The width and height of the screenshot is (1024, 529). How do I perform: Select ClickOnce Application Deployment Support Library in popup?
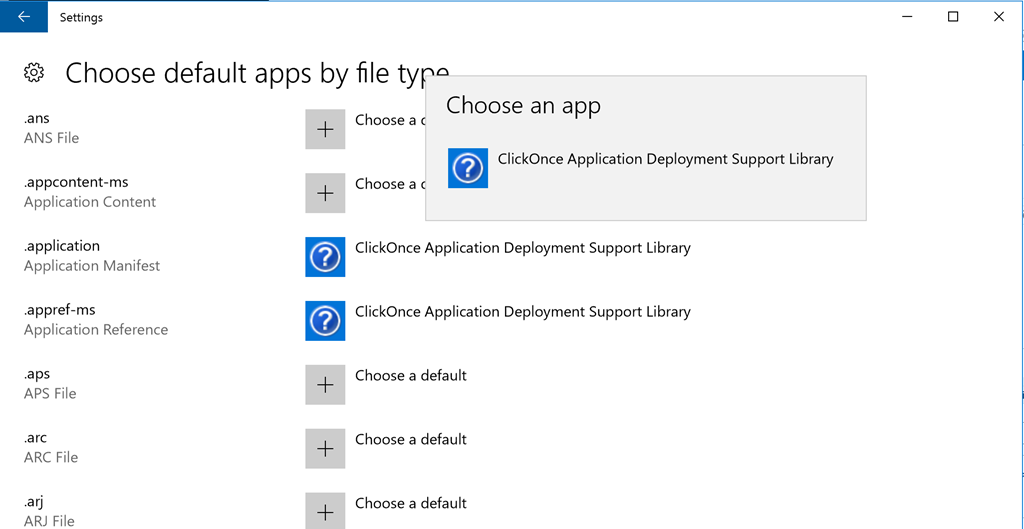point(665,159)
